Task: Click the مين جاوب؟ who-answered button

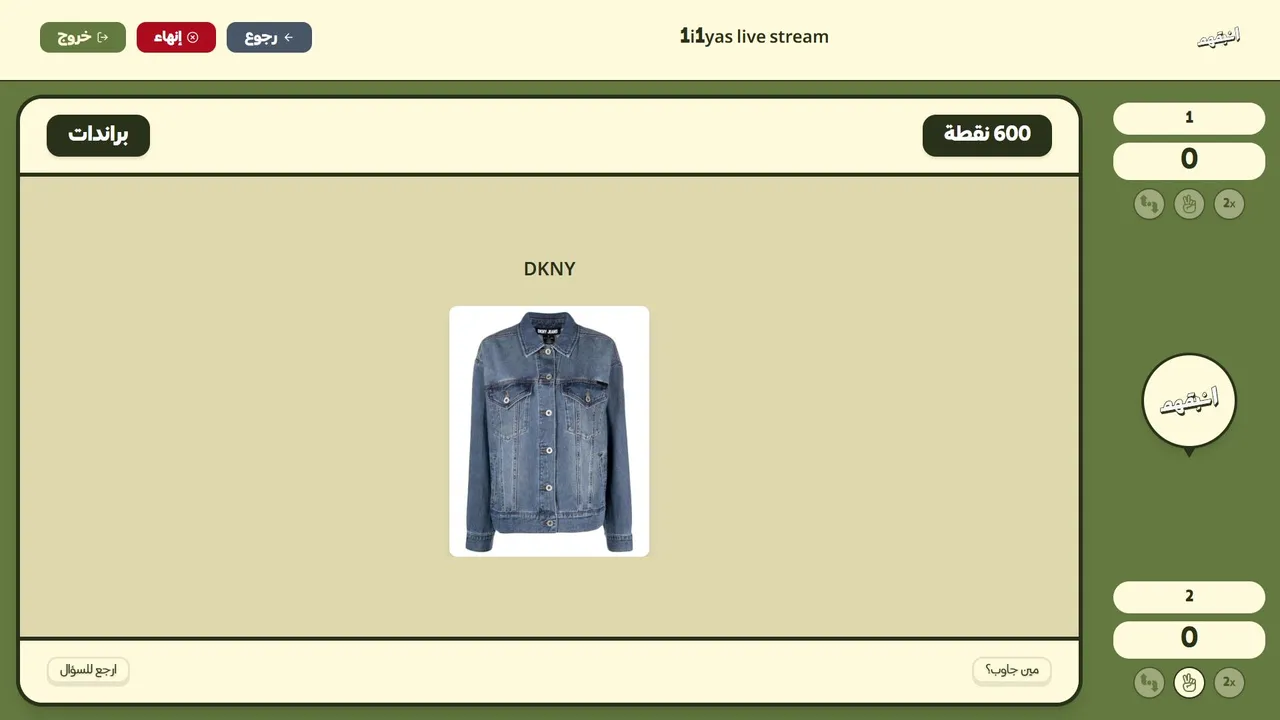Action: tap(1012, 670)
